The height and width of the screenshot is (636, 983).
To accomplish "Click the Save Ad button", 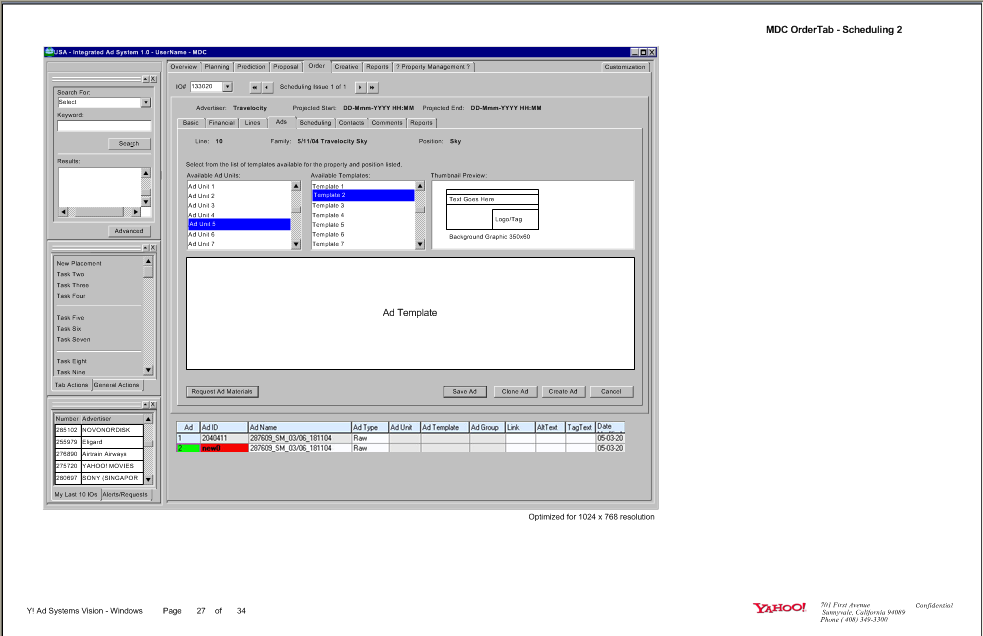I will (463, 391).
